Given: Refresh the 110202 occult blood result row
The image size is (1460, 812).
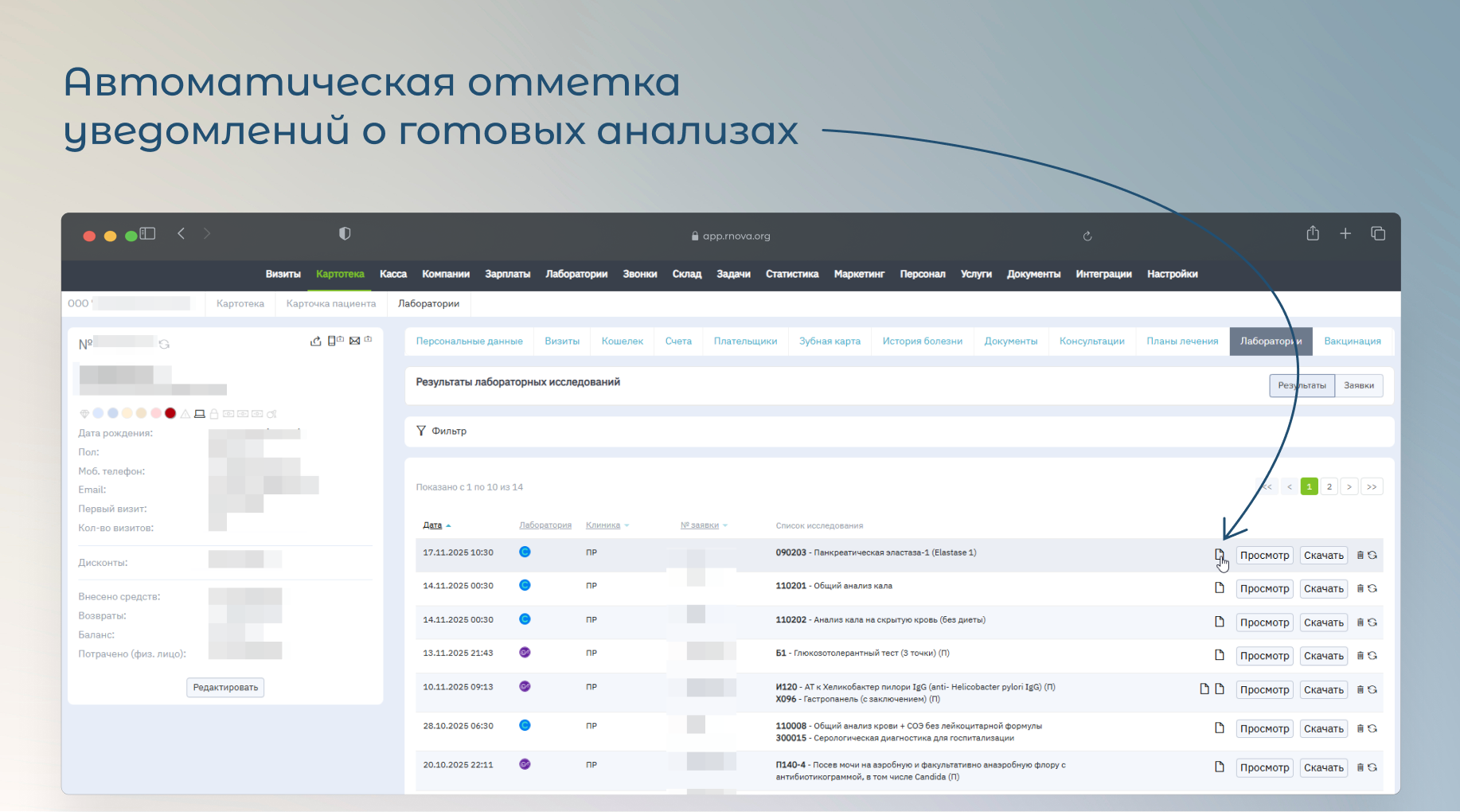Looking at the screenshot, I should tap(1372, 623).
